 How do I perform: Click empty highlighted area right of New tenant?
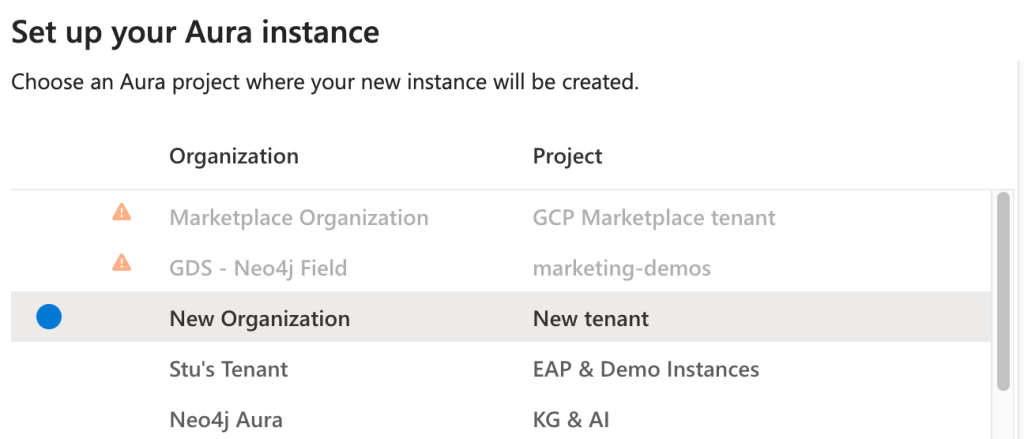[820, 318]
